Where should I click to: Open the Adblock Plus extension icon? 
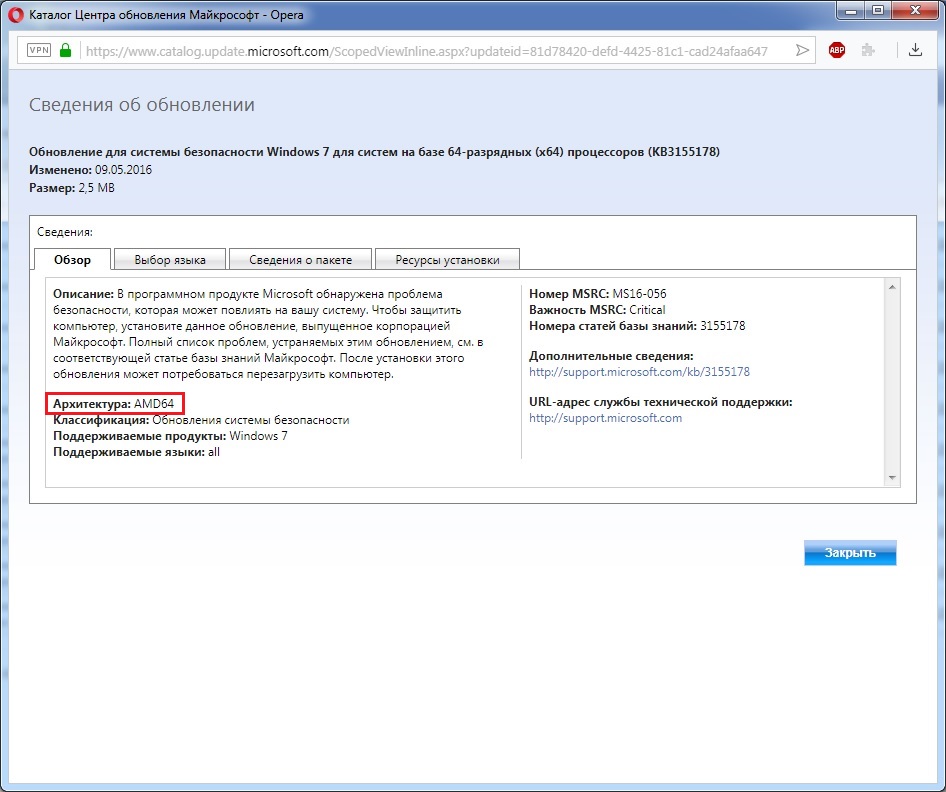click(837, 50)
